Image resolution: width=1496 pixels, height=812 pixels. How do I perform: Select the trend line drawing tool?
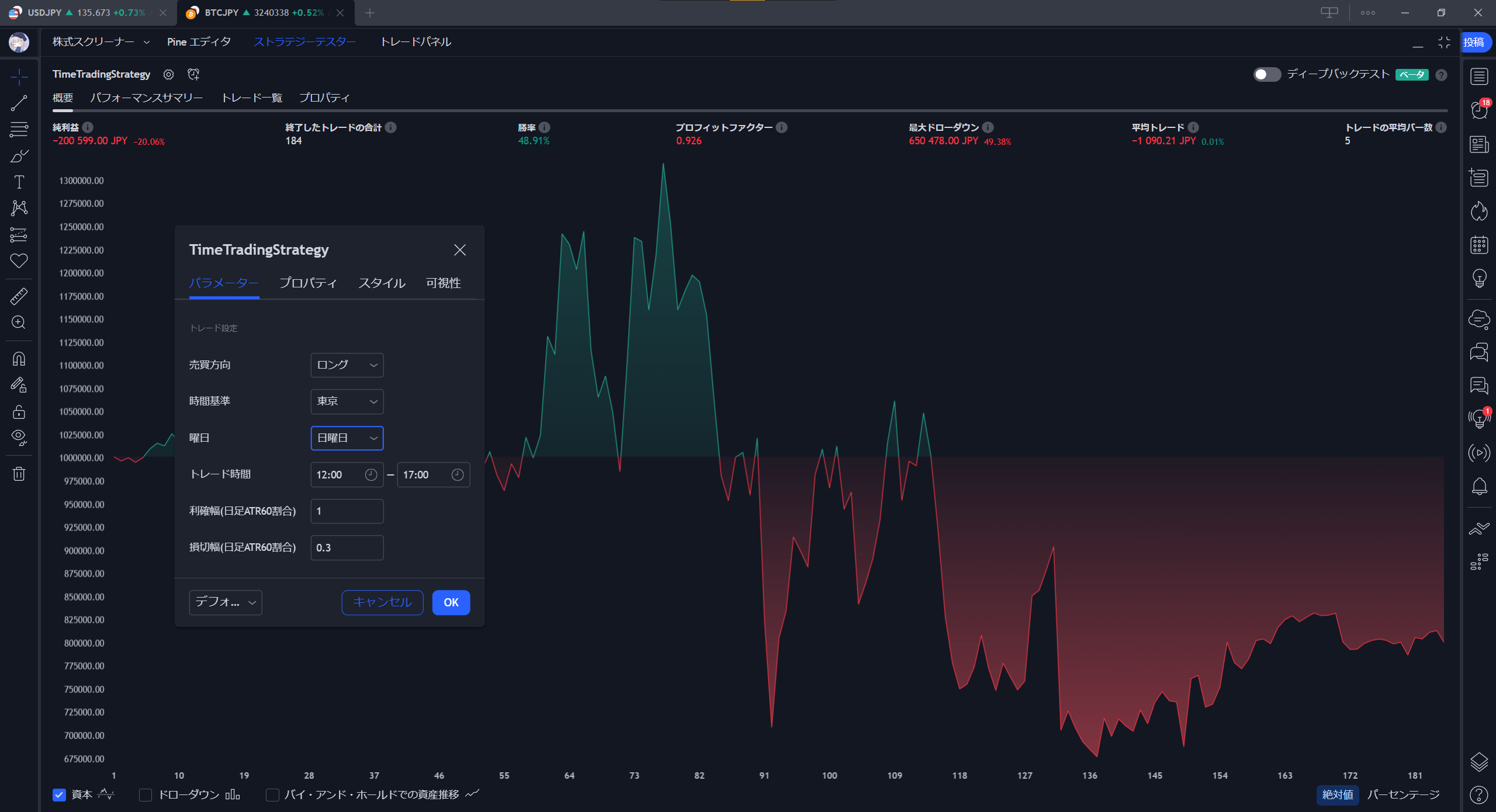[x=19, y=103]
